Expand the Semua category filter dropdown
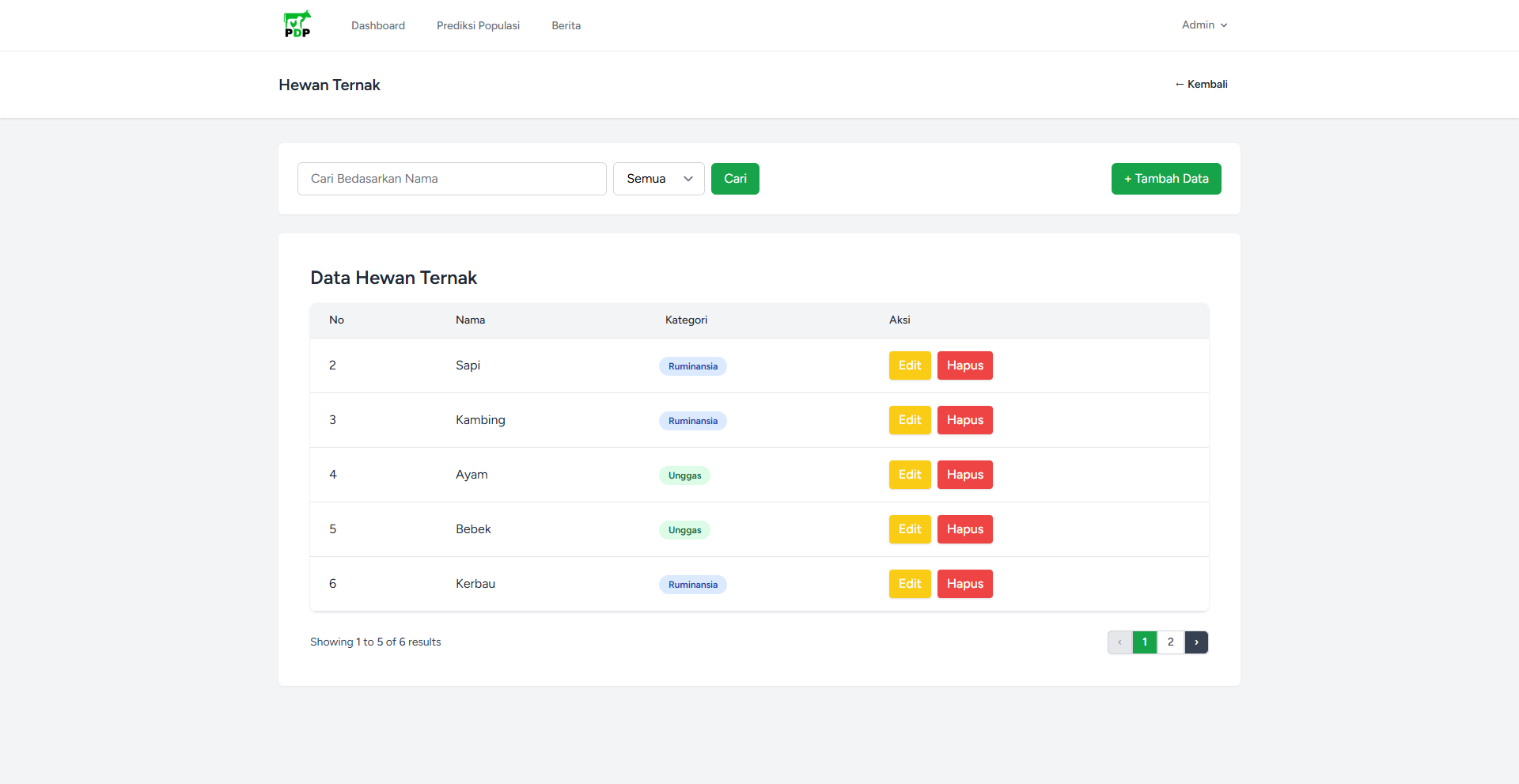This screenshot has width=1519, height=784. pyautogui.click(x=658, y=179)
